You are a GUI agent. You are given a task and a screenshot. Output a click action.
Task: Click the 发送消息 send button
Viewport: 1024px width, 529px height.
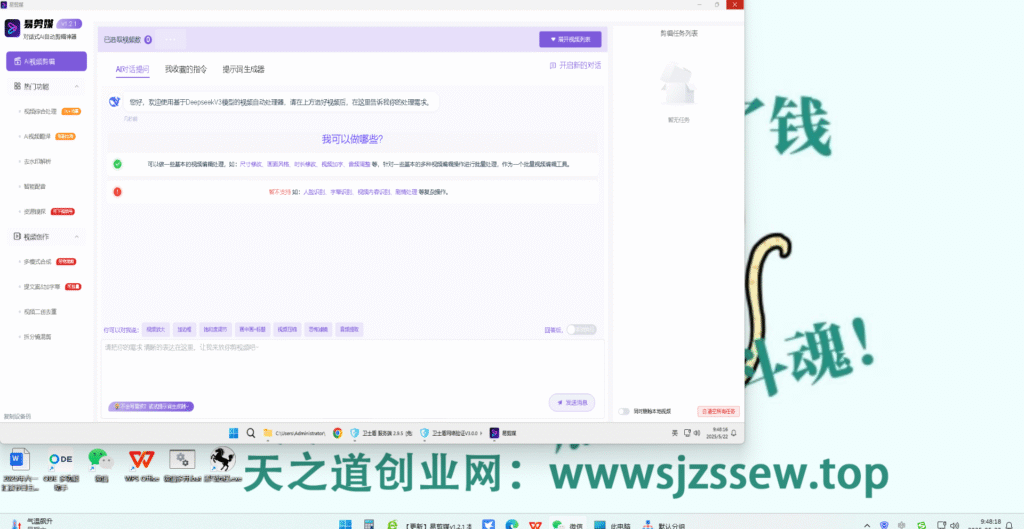572,402
